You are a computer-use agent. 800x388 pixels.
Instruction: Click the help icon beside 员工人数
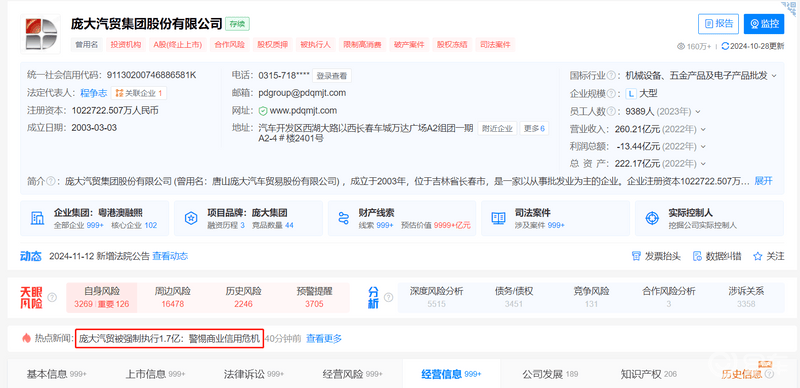tap(611, 111)
